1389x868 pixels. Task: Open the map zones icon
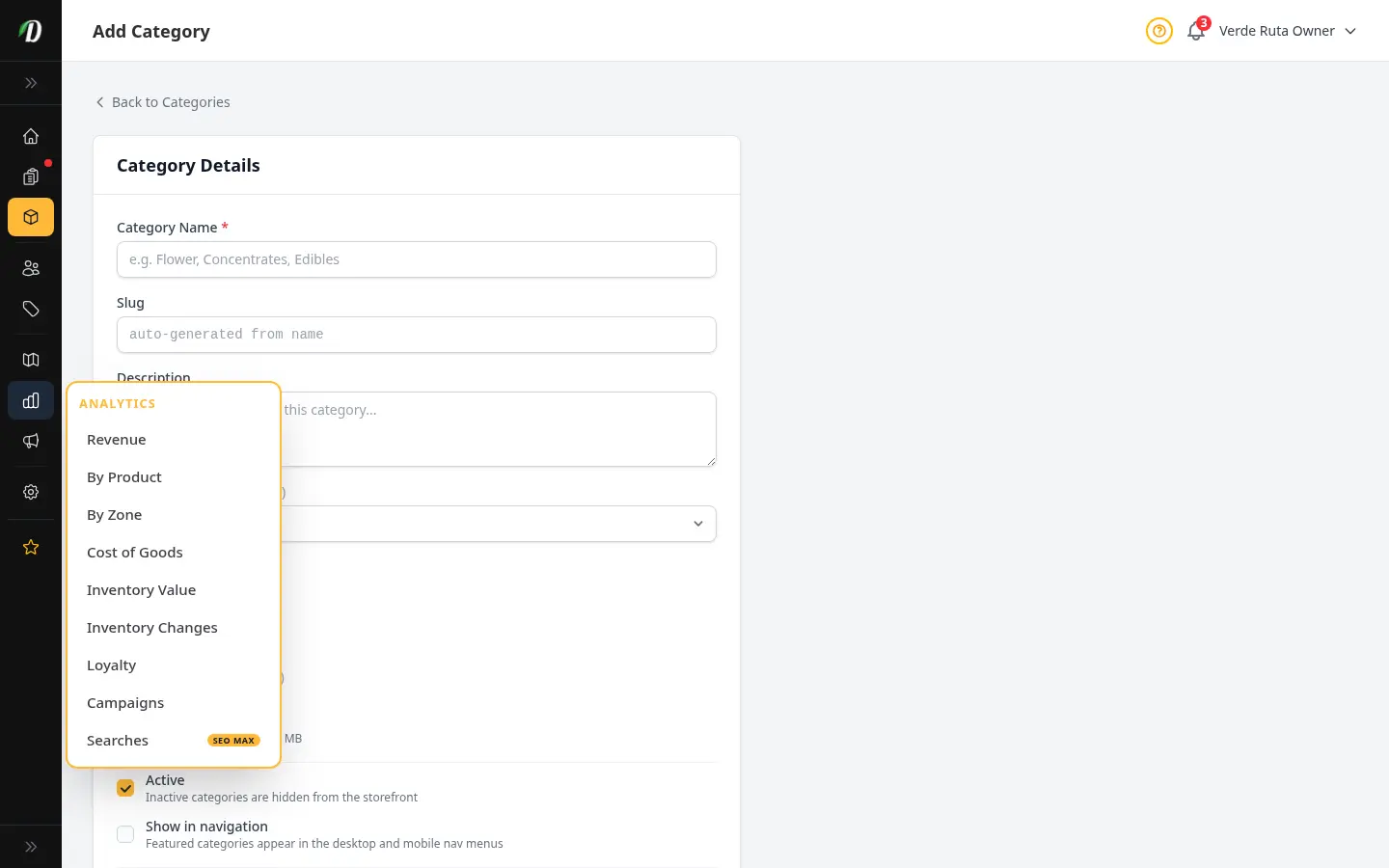pyautogui.click(x=31, y=360)
